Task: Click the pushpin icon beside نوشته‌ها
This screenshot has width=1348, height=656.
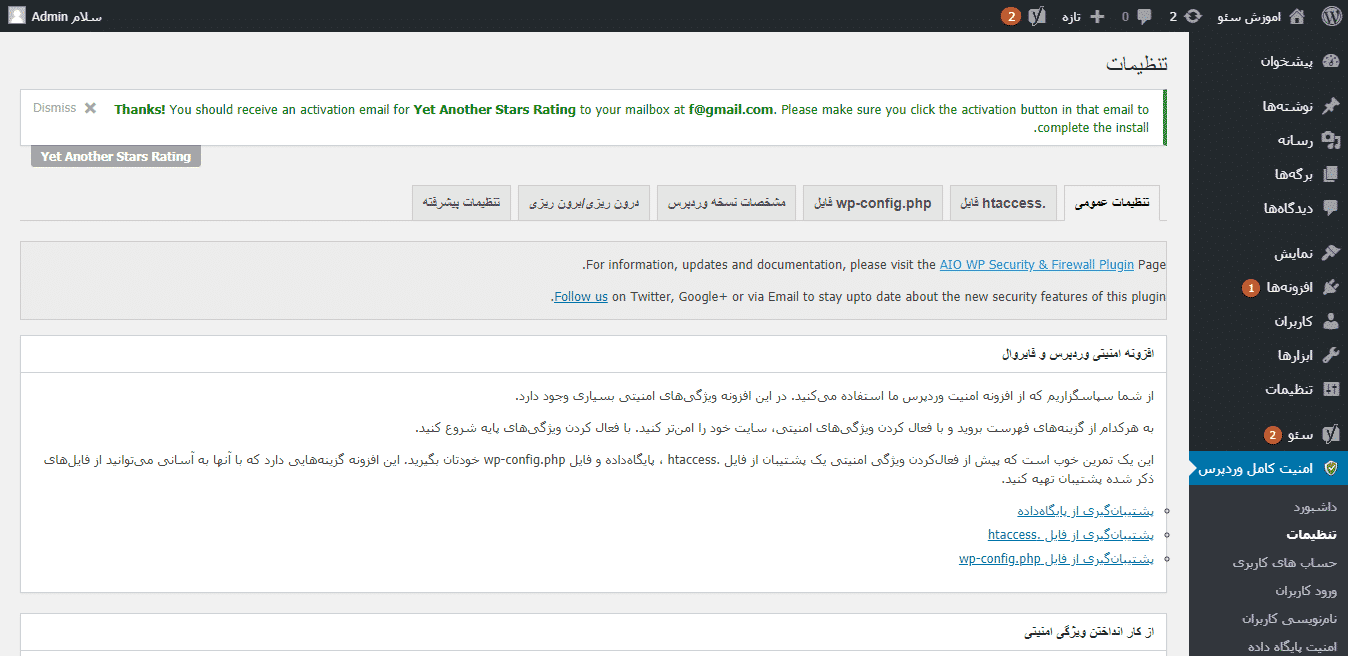Action: (x=1330, y=106)
